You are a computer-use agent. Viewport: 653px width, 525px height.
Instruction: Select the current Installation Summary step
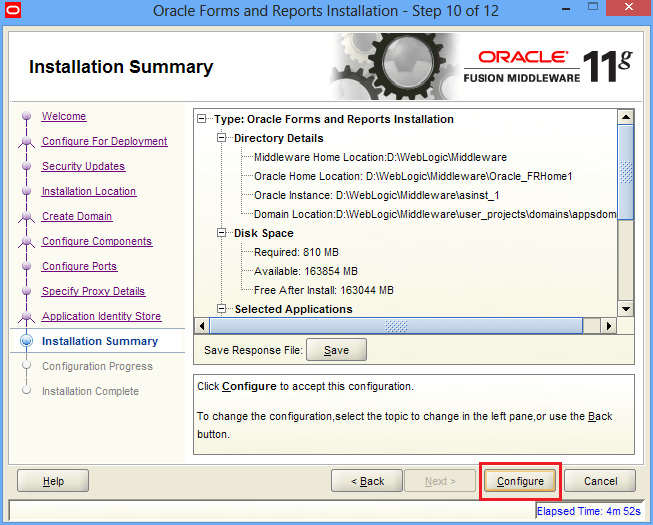click(100, 341)
